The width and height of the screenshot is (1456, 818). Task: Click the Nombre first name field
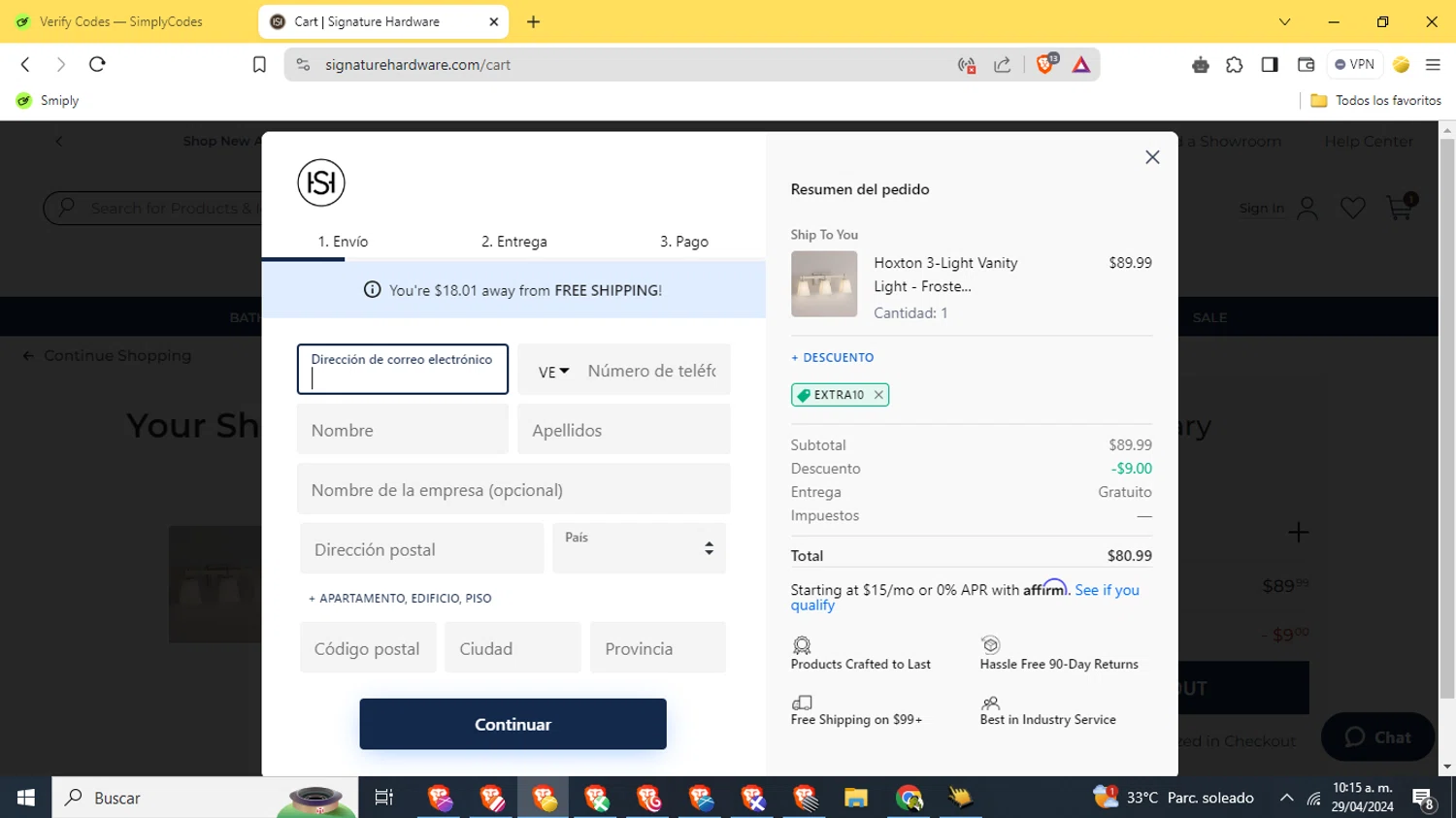click(403, 430)
